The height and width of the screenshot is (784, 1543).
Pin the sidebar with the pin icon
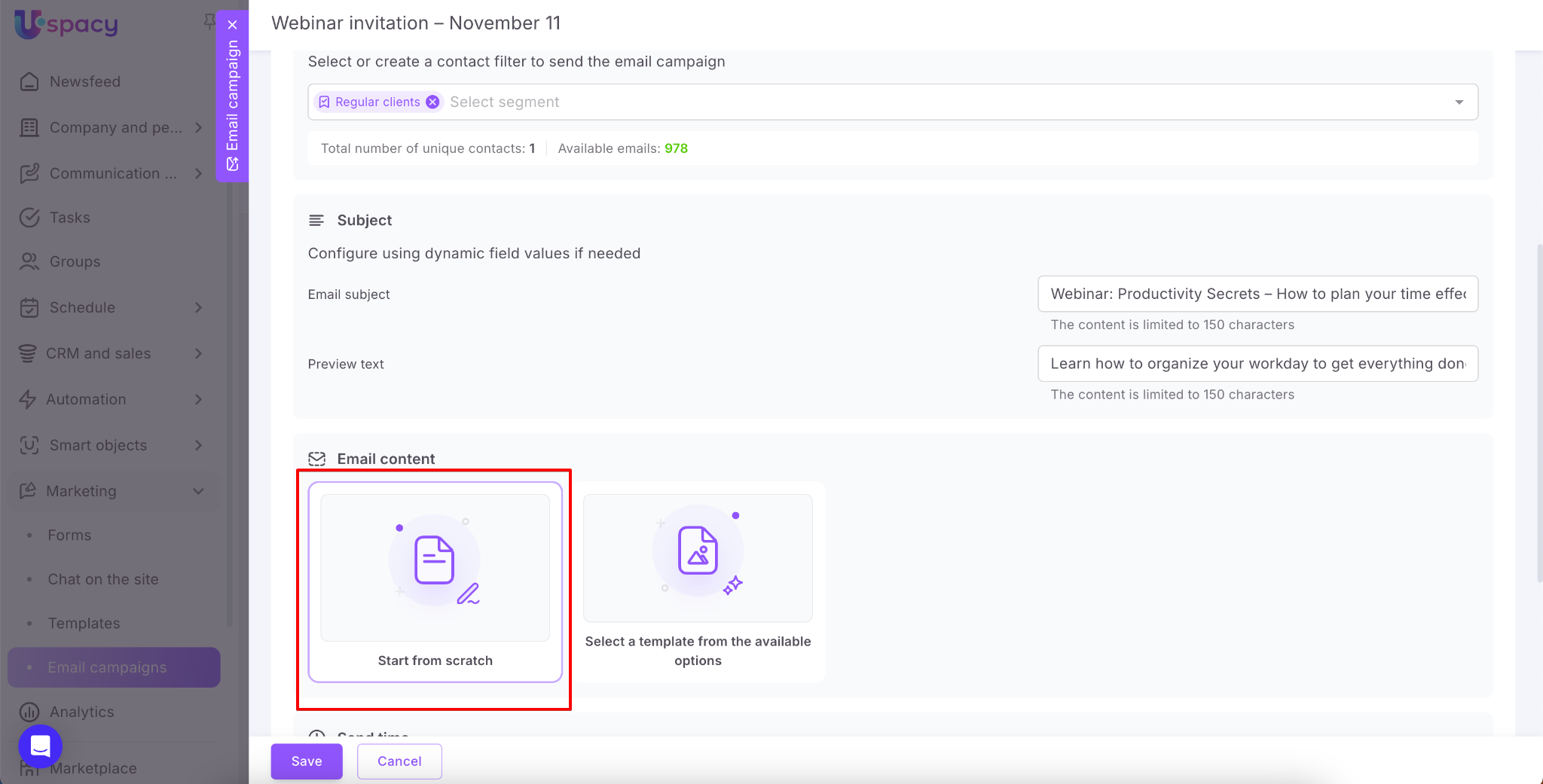click(209, 21)
